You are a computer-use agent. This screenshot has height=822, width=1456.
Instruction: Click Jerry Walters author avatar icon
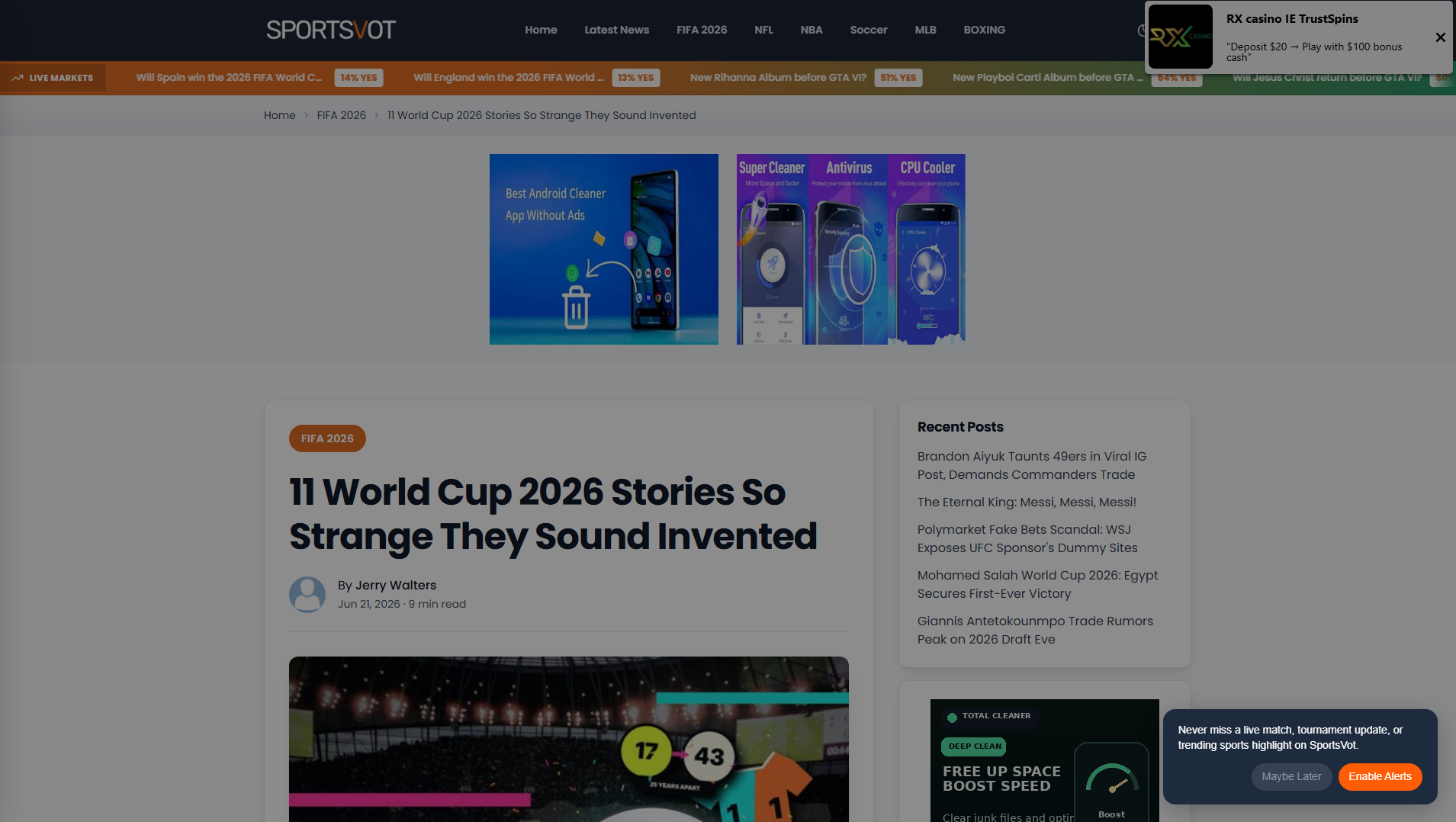(x=307, y=594)
